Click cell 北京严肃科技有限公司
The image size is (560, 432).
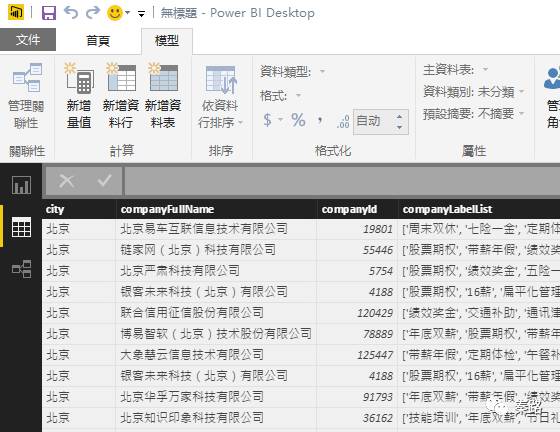point(216,271)
